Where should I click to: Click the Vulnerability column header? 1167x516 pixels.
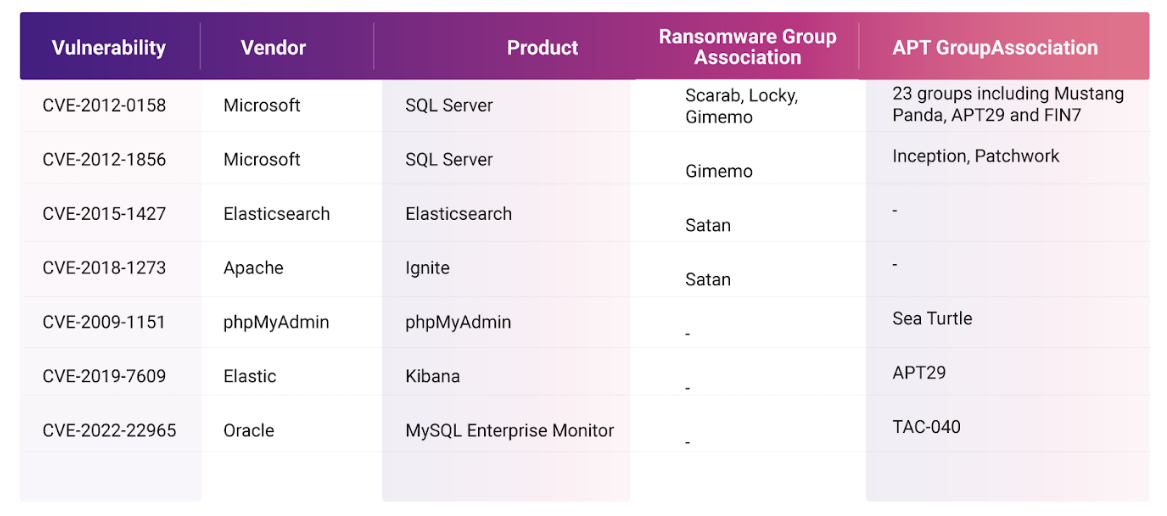tap(109, 48)
